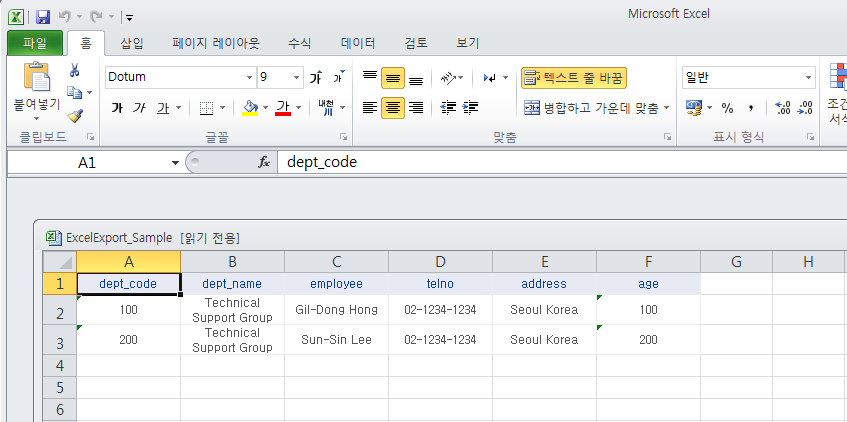Select column C header
This screenshot has height=422, width=847.
(337, 262)
